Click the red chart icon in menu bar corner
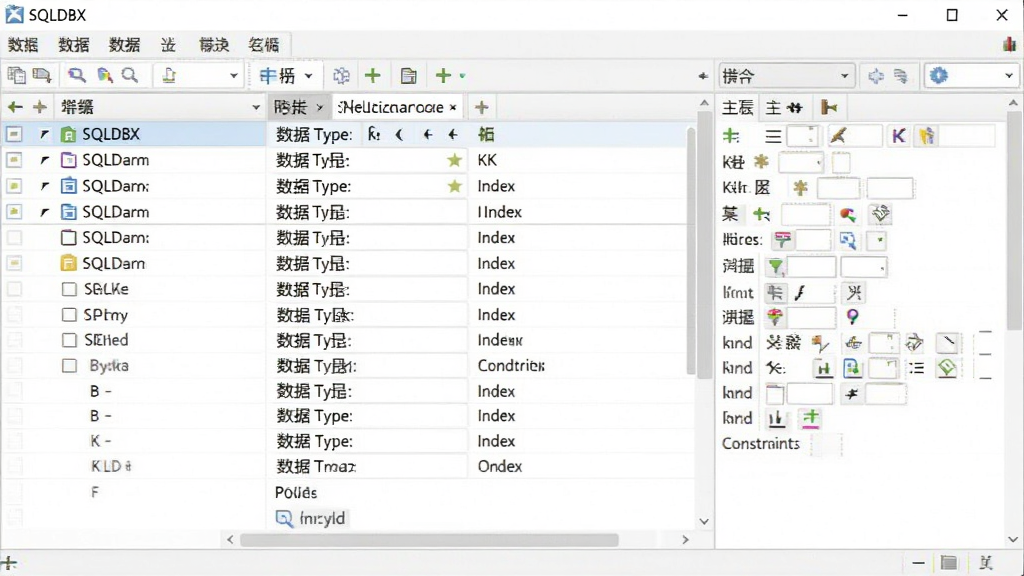 click(1009, 44)
